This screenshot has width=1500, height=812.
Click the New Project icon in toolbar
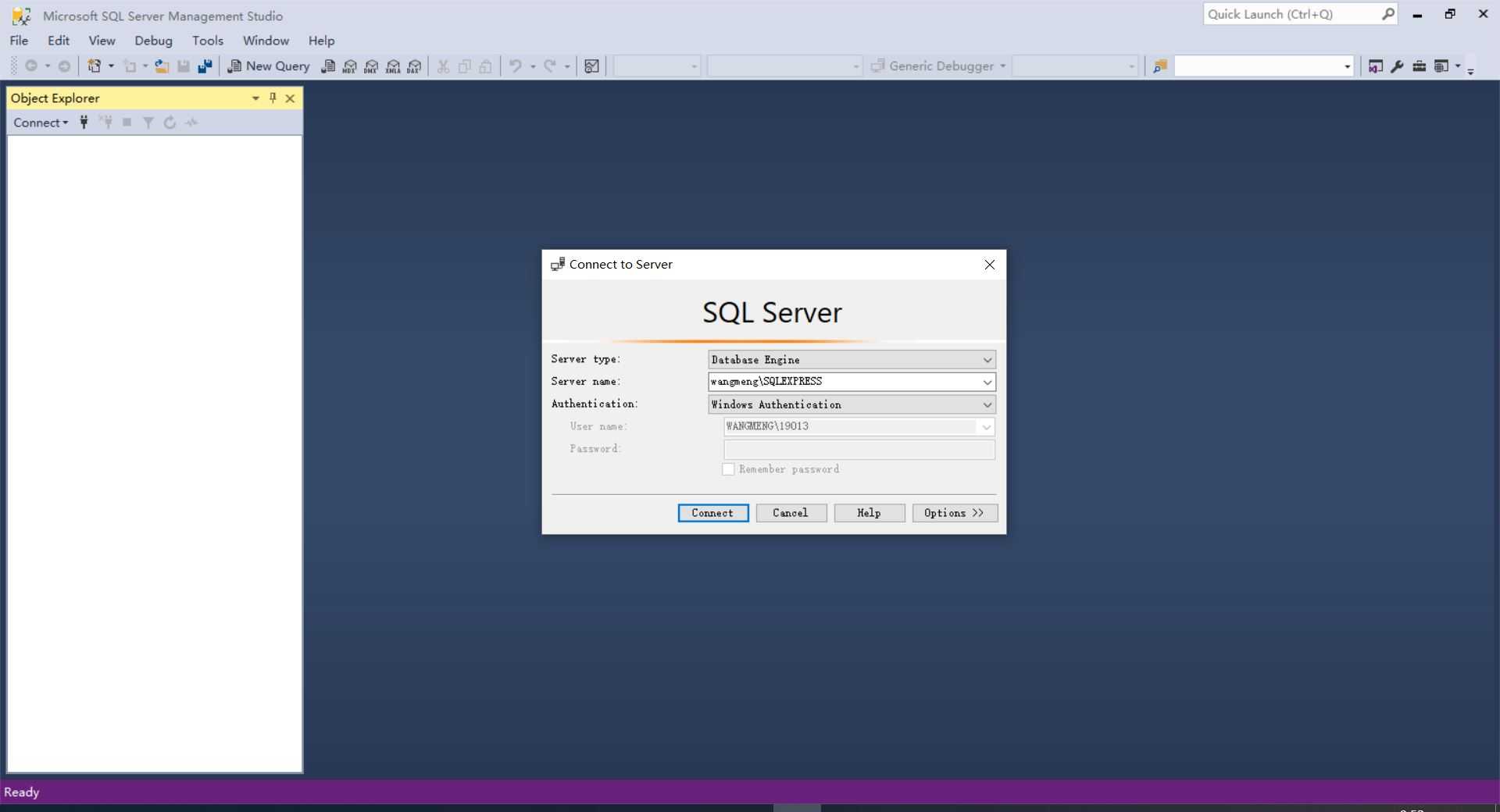coord(95,66)
